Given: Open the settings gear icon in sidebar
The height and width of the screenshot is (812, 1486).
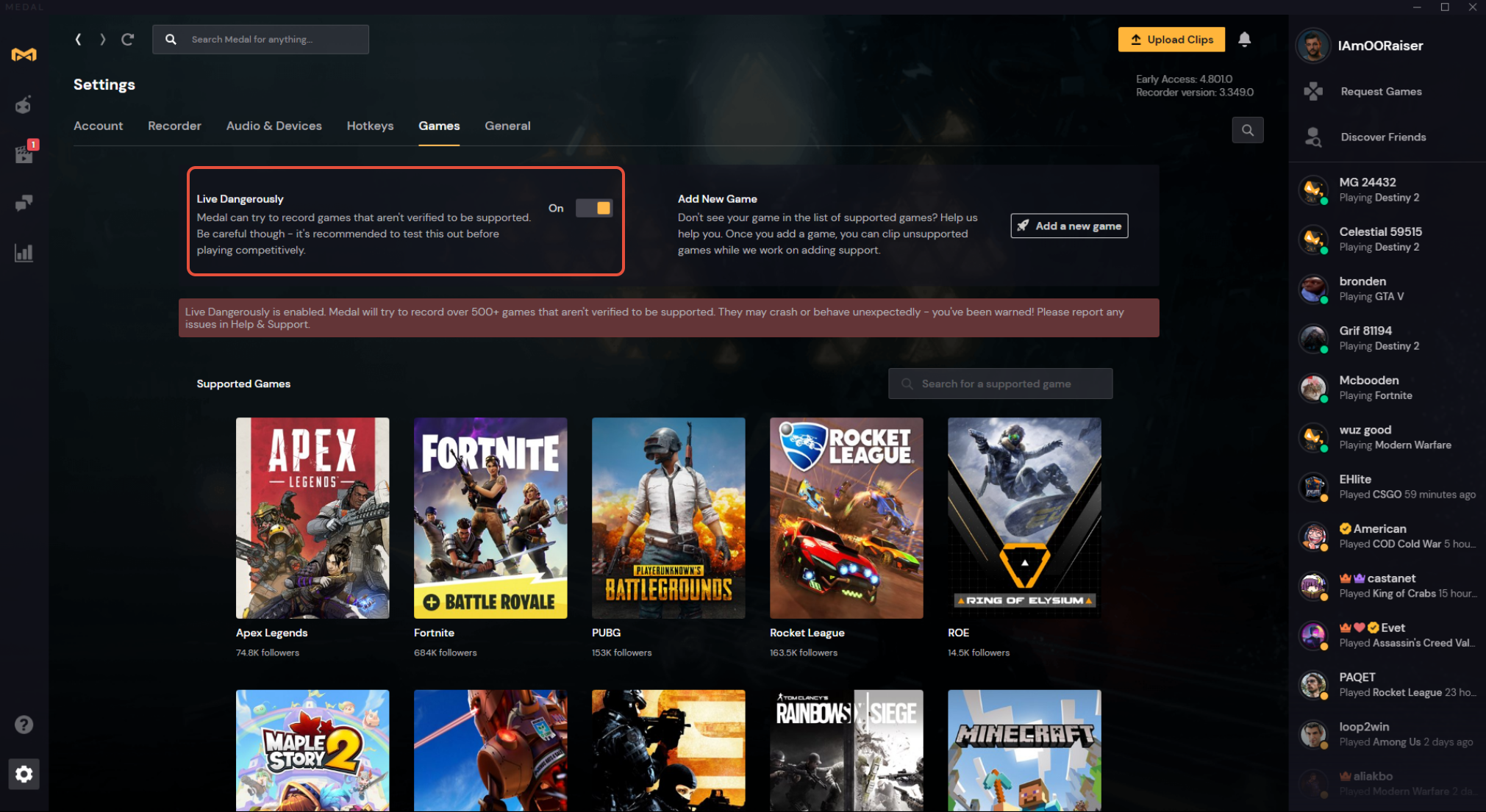Looking at the screenshot, I should [x=24, y=774].
